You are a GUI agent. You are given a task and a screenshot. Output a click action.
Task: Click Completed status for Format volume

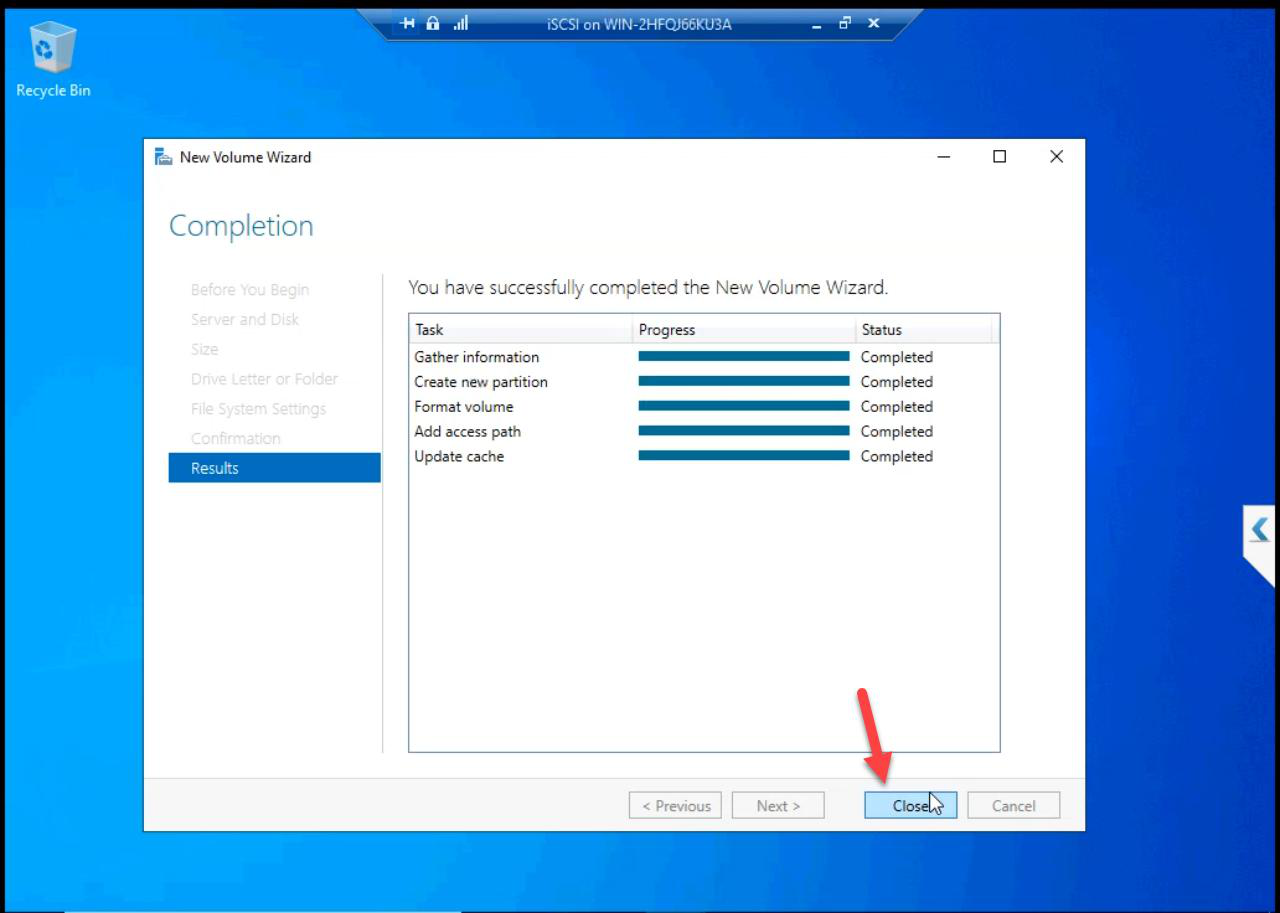[x=897, y=407]
